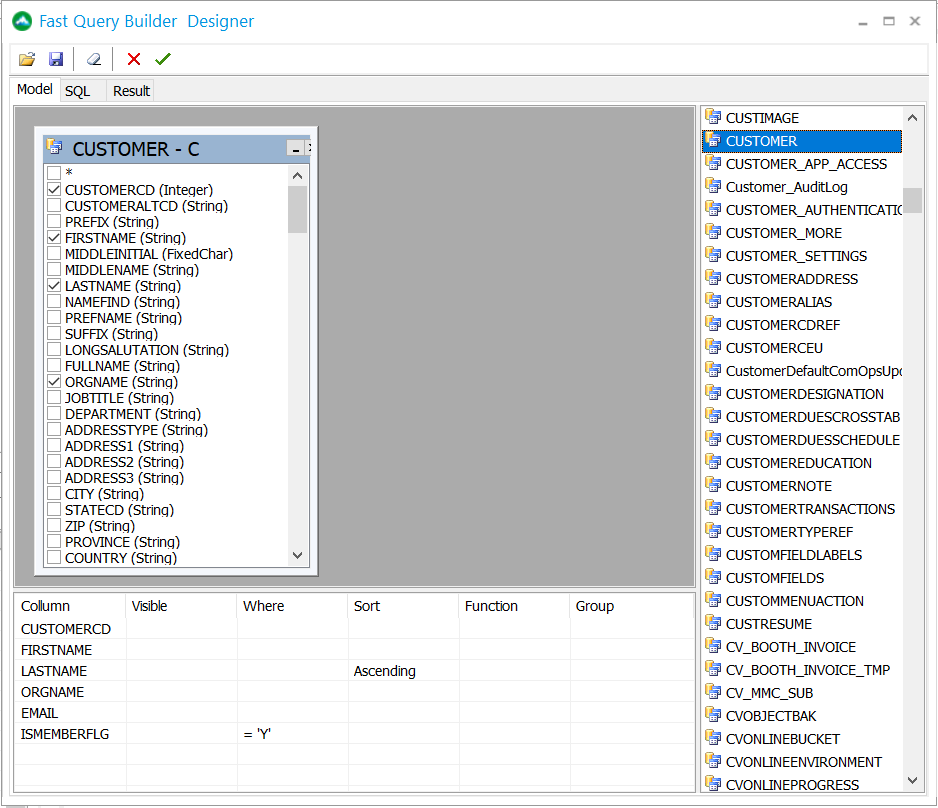Check the CUSTOMERALTCD (String) checkbox
The image size is (938, 808).
pos(54,206)
